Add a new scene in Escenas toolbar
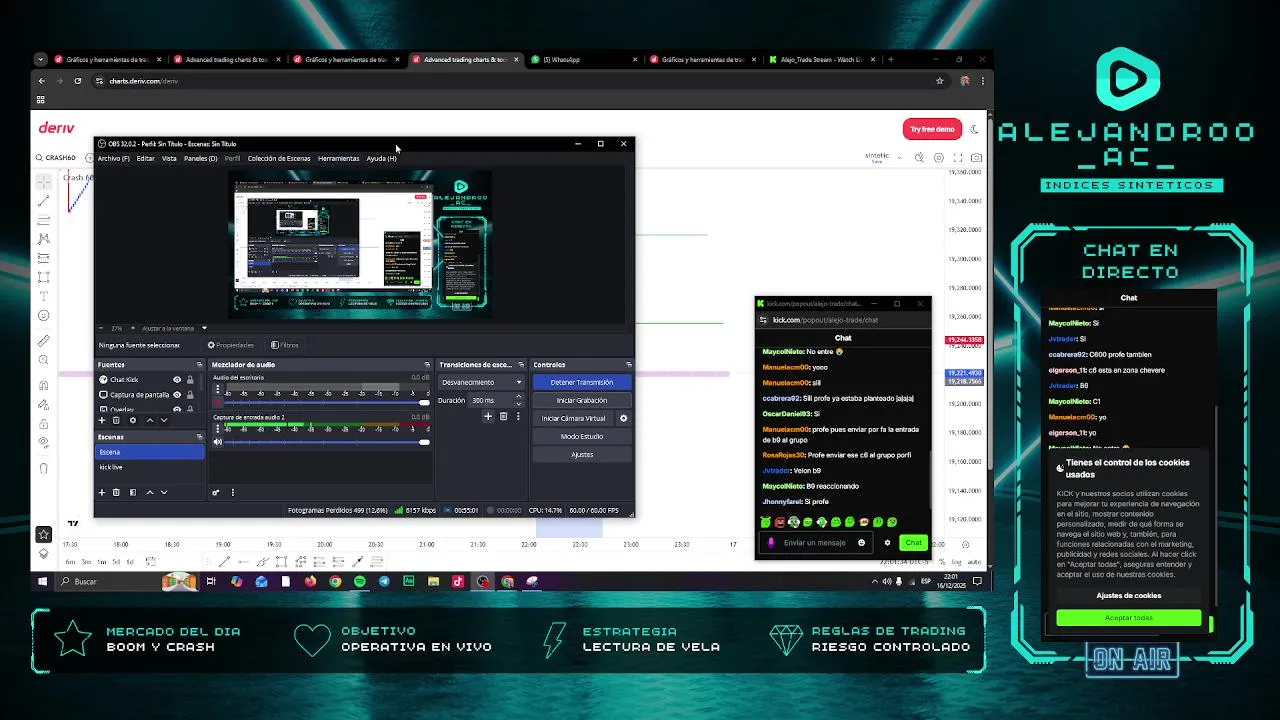Screen dimensions: 1280x720 click(x=101, y=492)
